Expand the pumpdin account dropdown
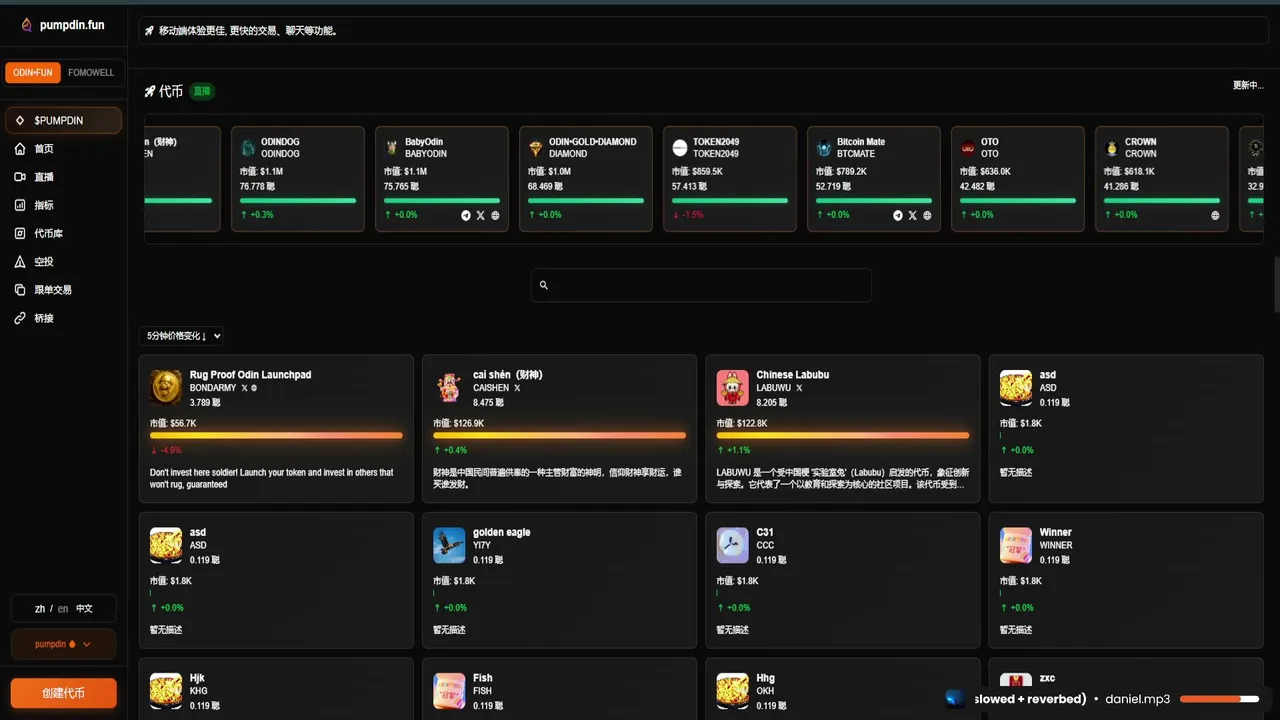 click(63, 645)
